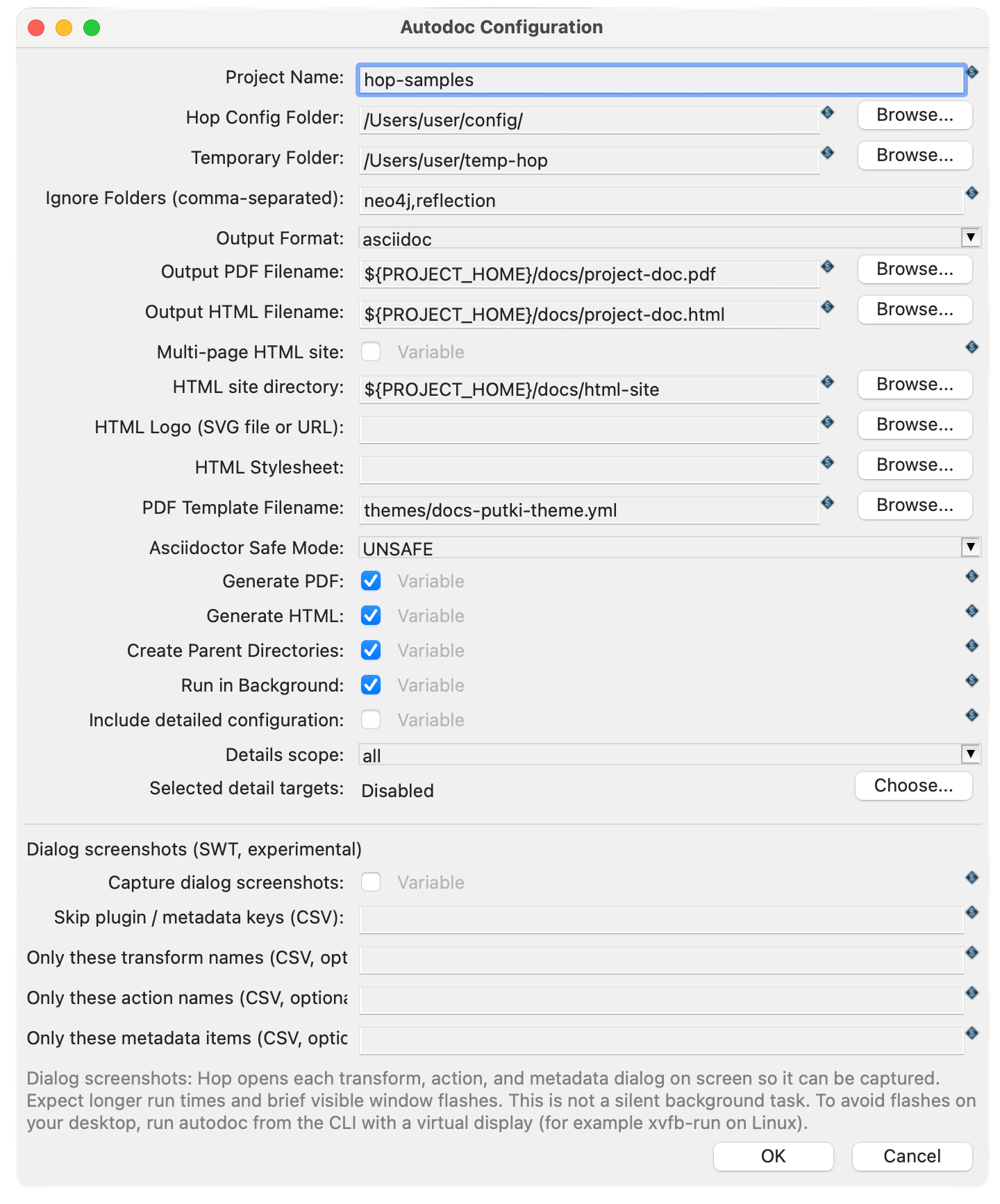Click variable icon next to Output PDF Filename
This screenshot has height=1204, width=1000.
[x=828, y=267]
